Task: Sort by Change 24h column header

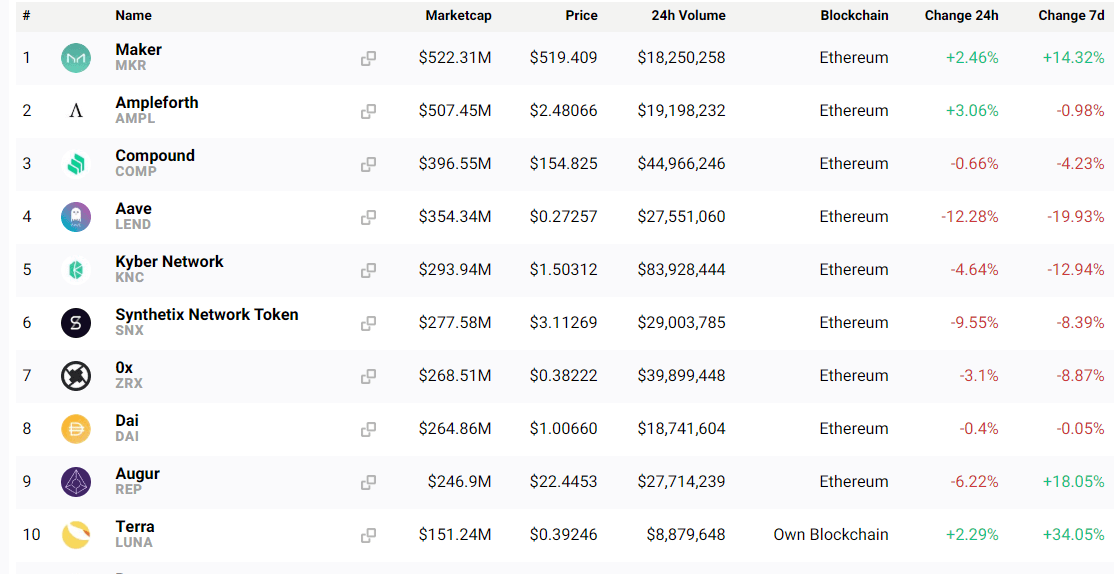Action: 961,15
